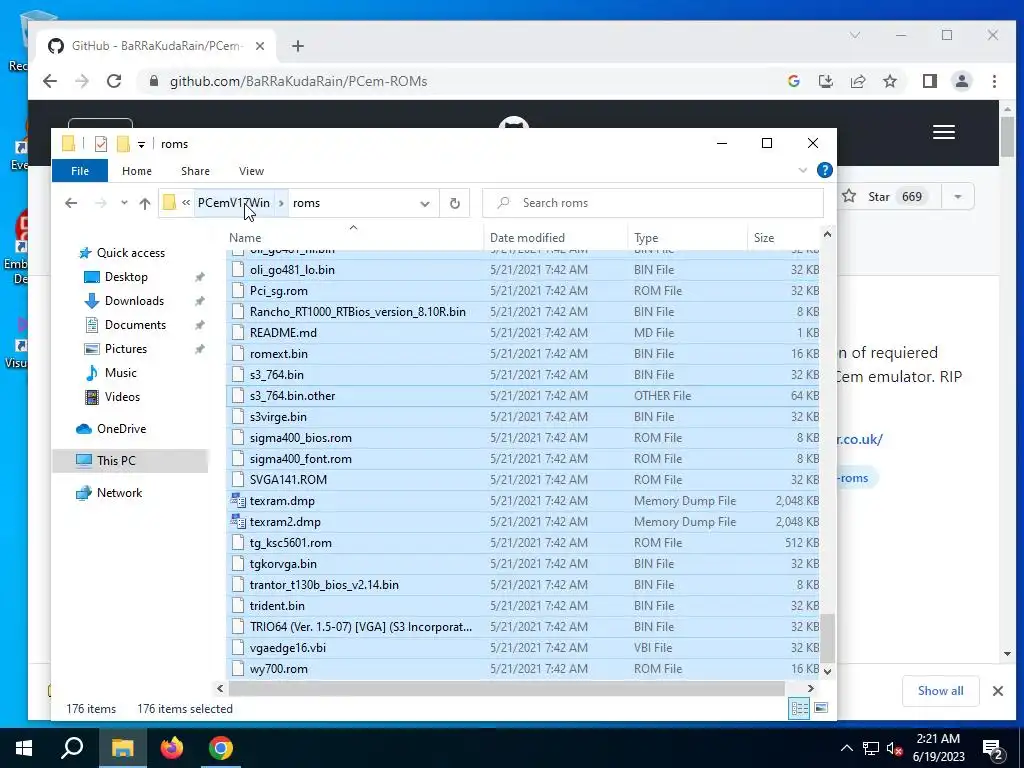Close the GitHub browser tab
This screenshot has height=768, width=1024.
coord(260,46)
